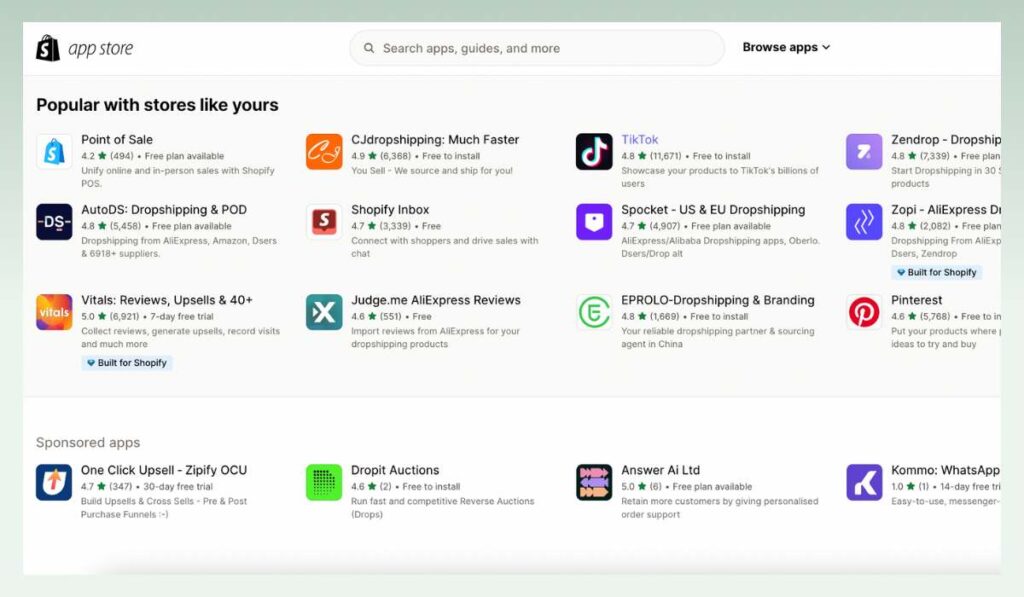
Task: Open the Pinterest title link
Action: click(916, 300)
